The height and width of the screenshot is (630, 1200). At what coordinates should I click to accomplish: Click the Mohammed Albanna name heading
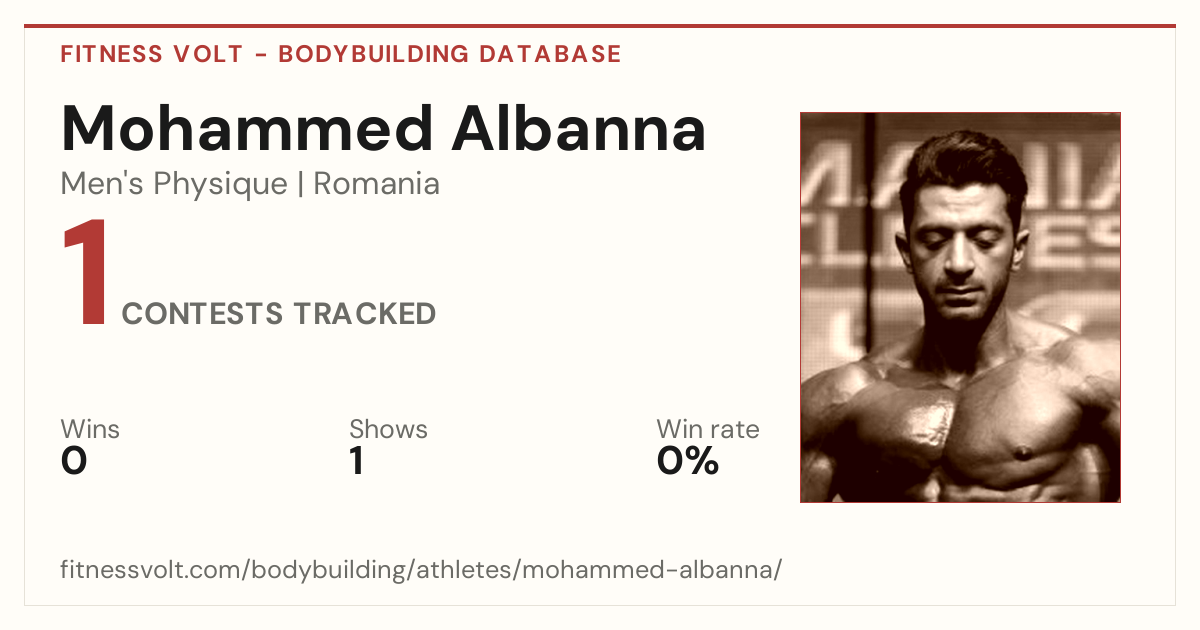tap(383, 127)
